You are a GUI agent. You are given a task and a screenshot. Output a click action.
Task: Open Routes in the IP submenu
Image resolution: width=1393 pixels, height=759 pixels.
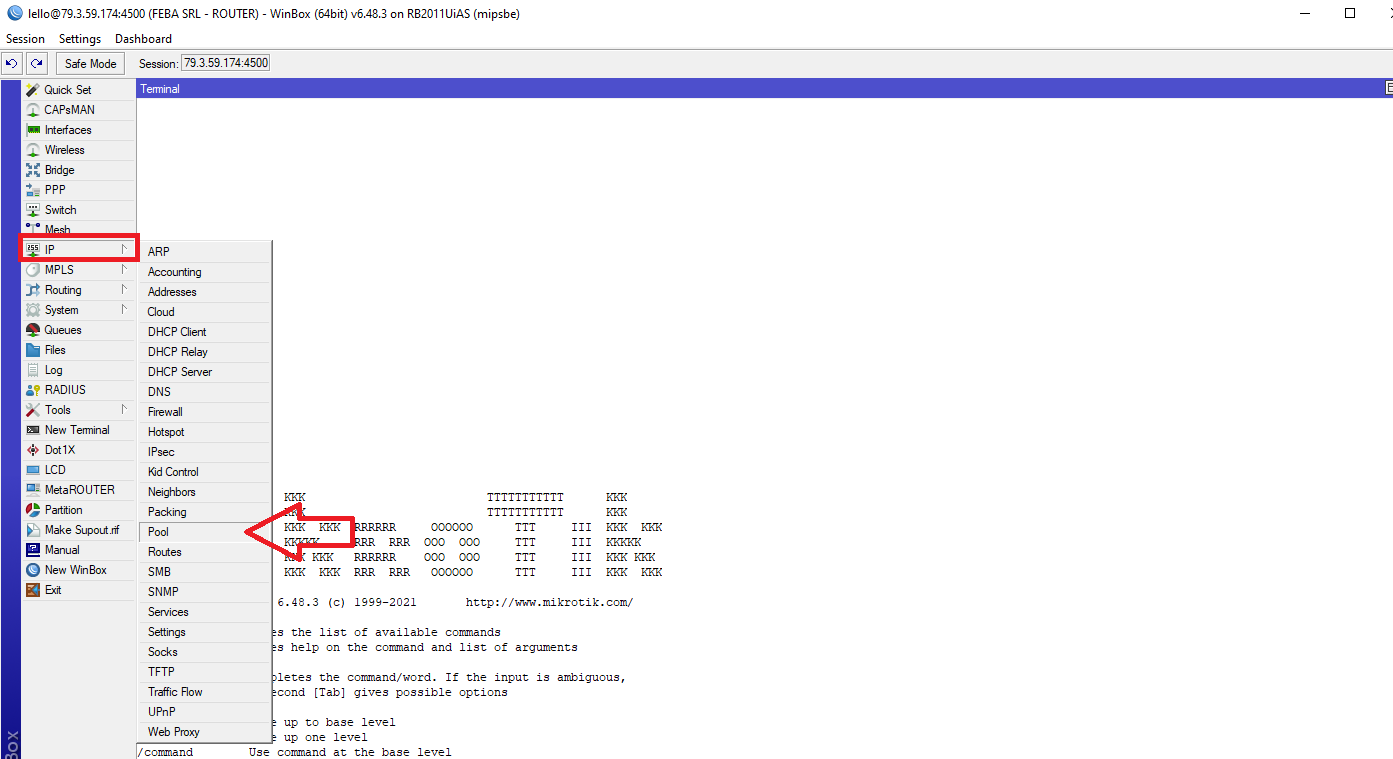(205, 552)
